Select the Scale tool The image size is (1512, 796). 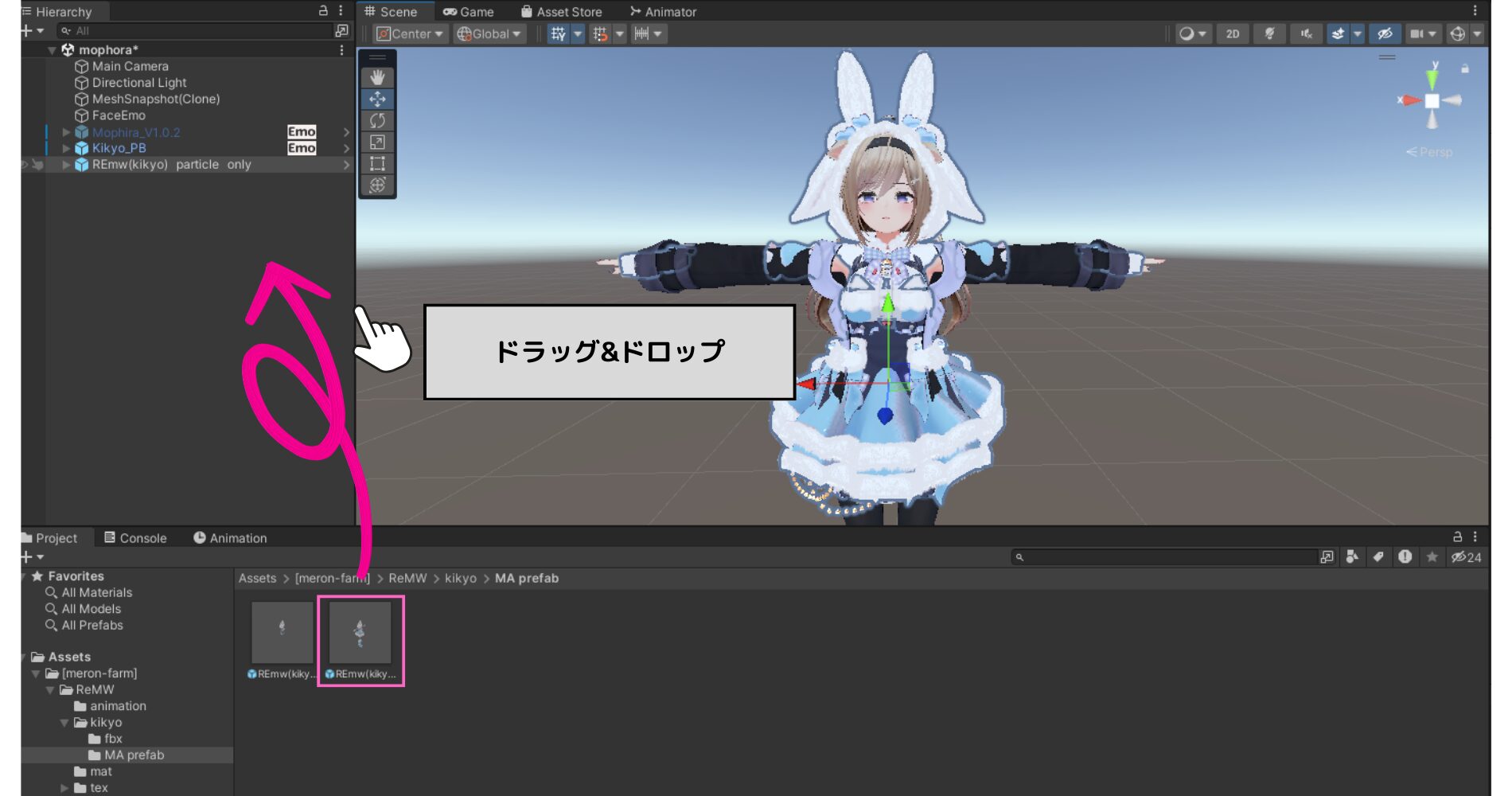tap(377, 142)
